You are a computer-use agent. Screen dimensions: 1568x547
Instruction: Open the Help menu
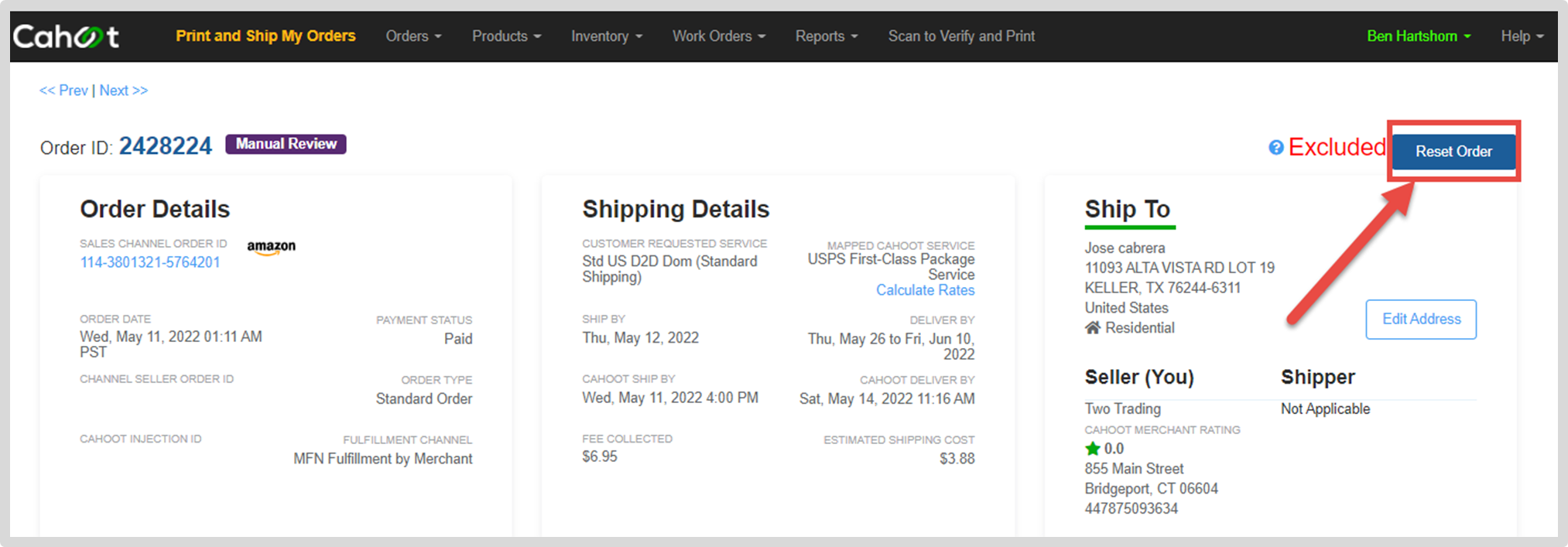point(1522,36)
